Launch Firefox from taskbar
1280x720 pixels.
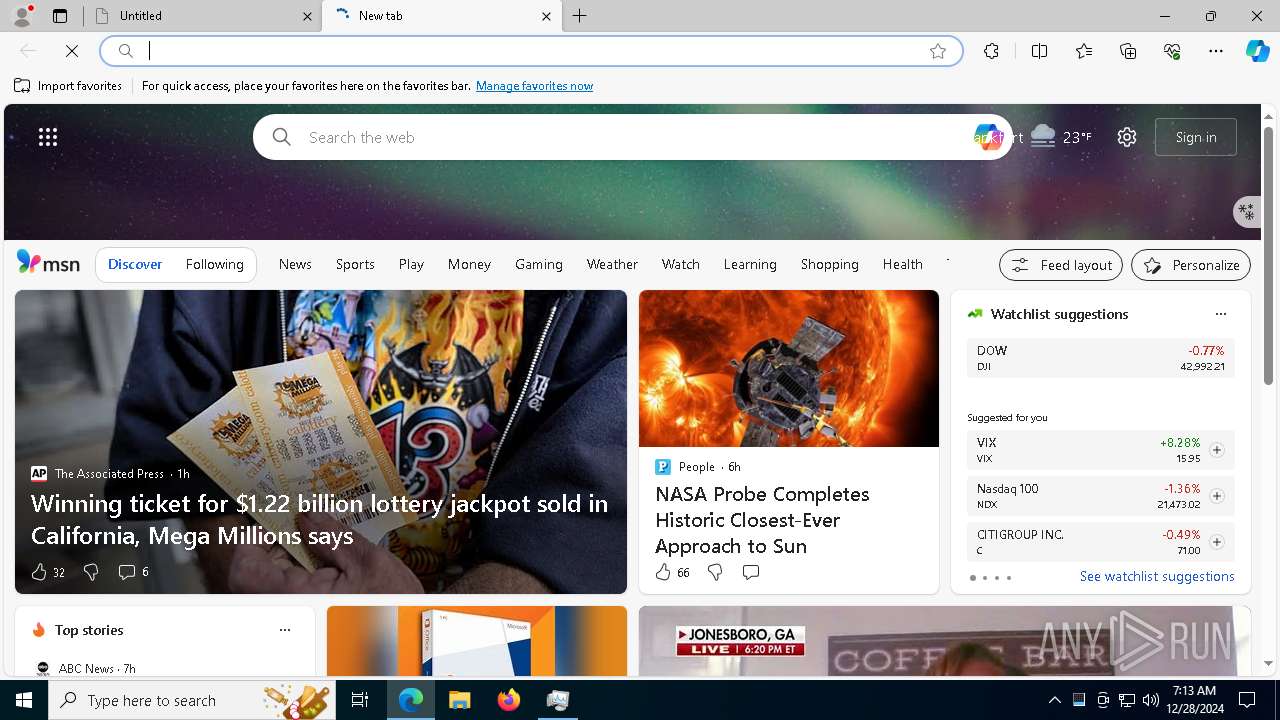point(509,700)
